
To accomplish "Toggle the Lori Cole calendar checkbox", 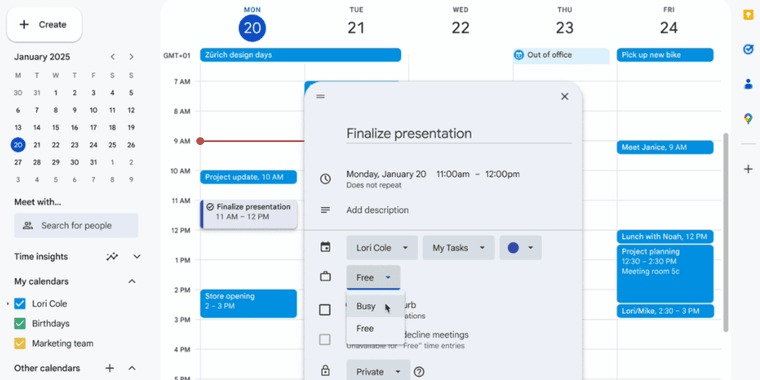I will (x=20, y=304).
